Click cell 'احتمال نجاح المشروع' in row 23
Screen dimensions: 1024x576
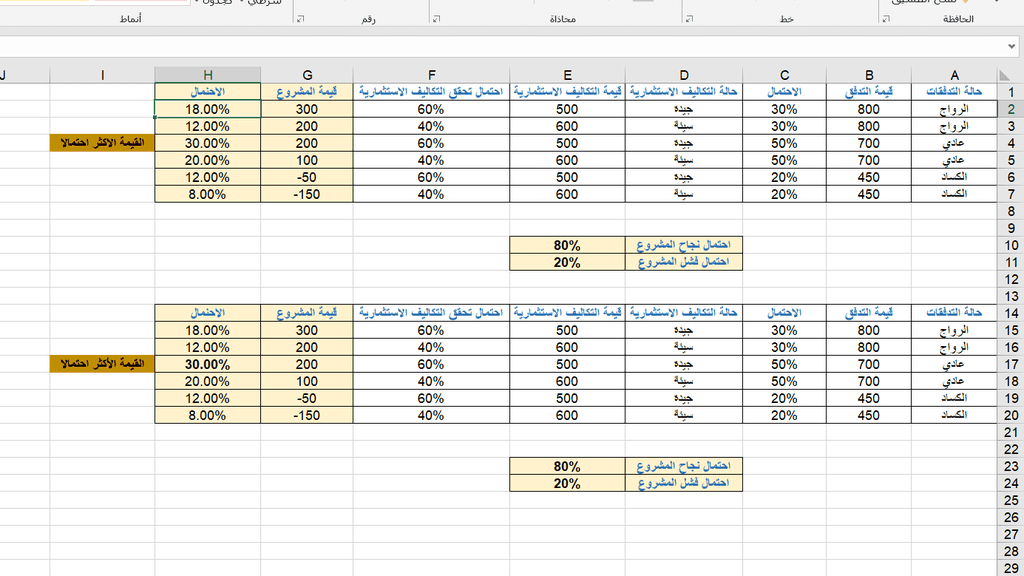click(684, 466)
